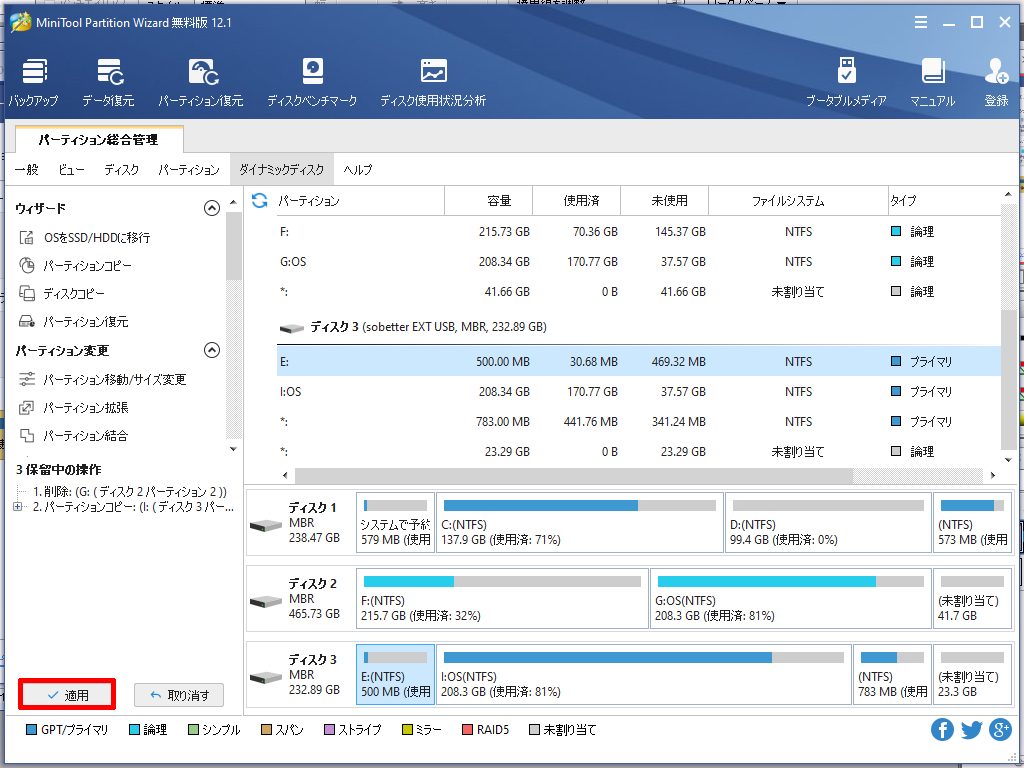Open the バックアップ backup tool
The height and width of the screenshot is (768, 1024).
(x=33, y=82)
